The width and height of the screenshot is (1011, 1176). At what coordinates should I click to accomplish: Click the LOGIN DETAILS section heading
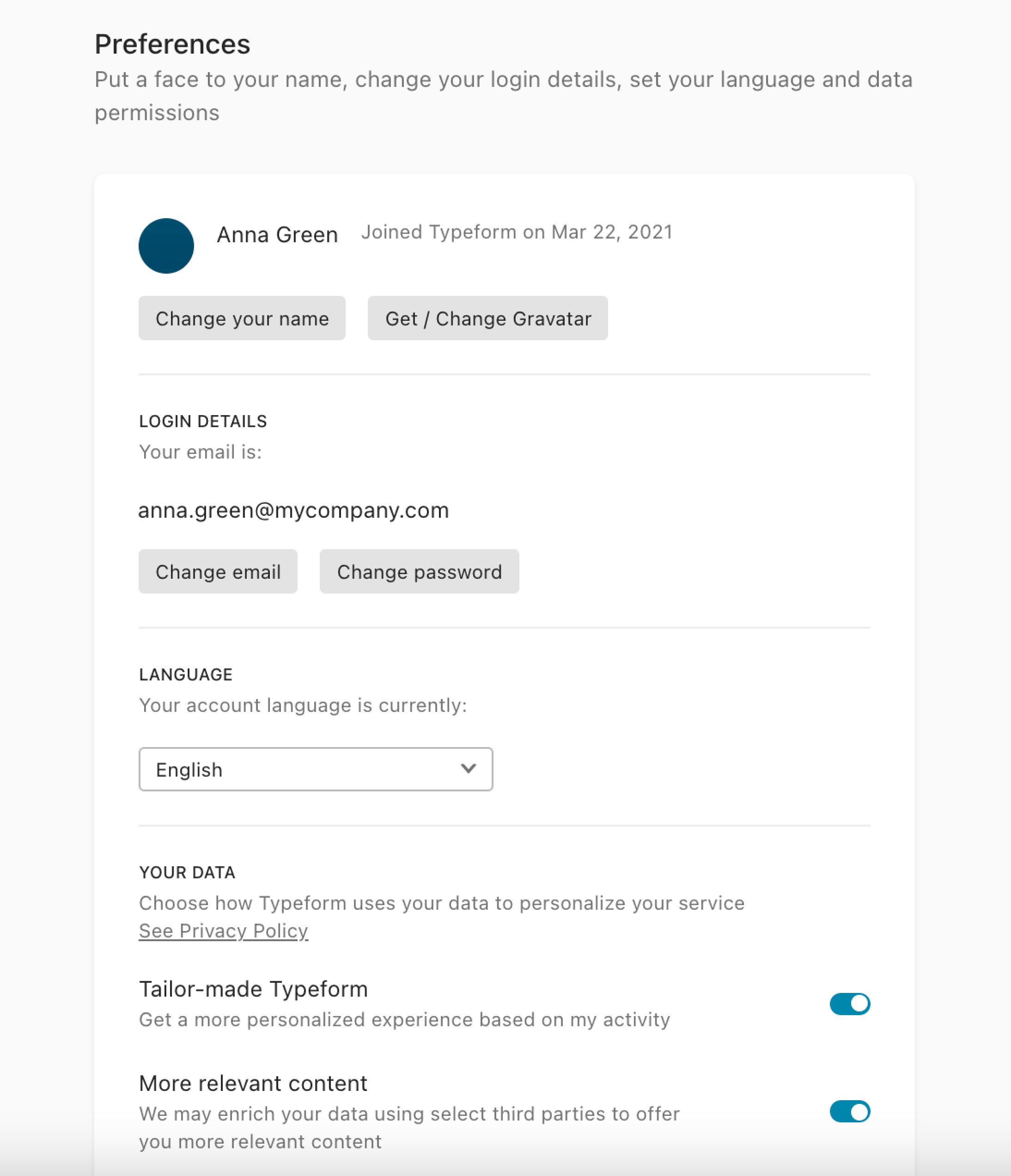203,421
